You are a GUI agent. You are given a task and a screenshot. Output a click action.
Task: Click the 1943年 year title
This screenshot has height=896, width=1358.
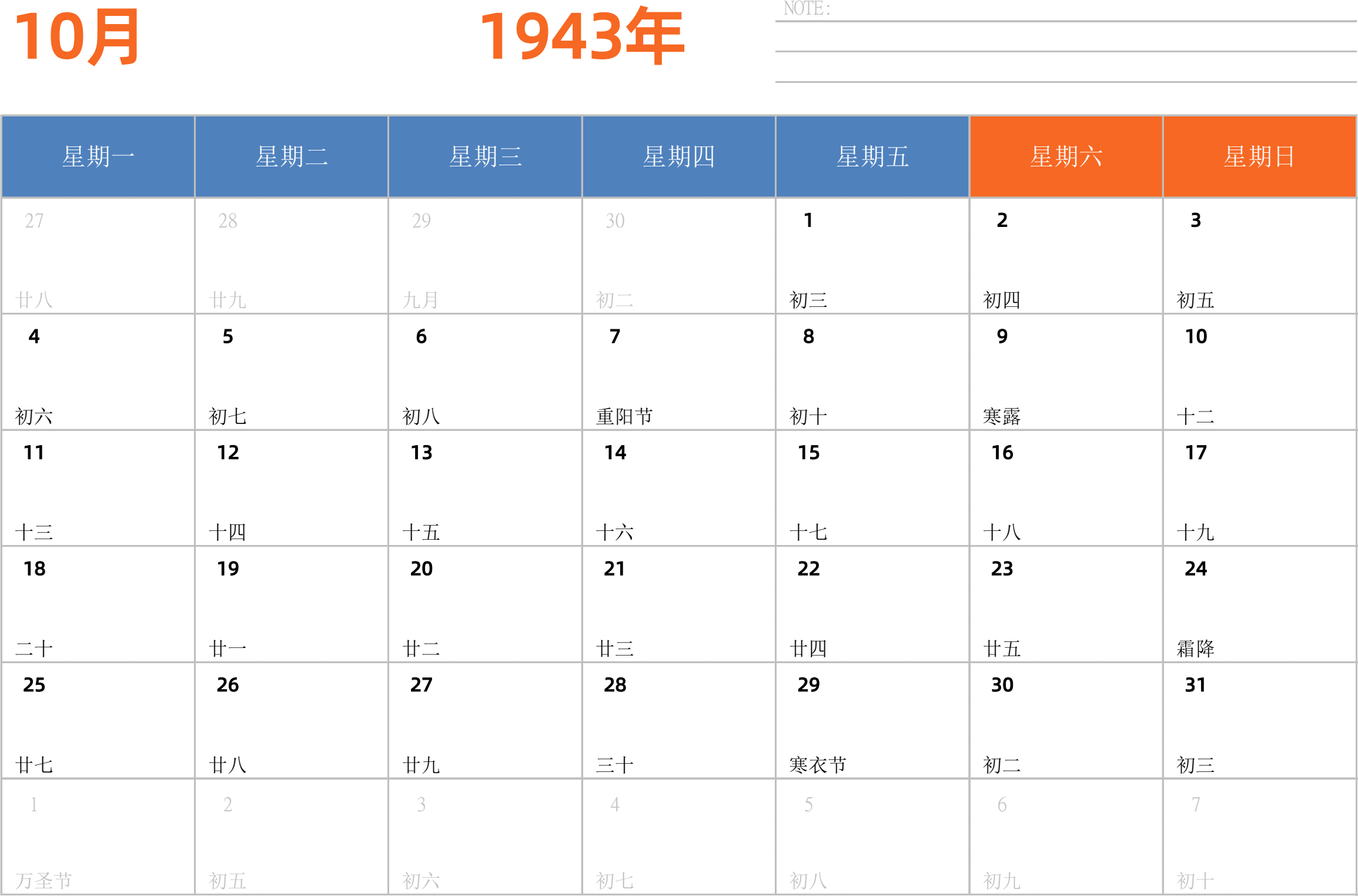[581, 36]
